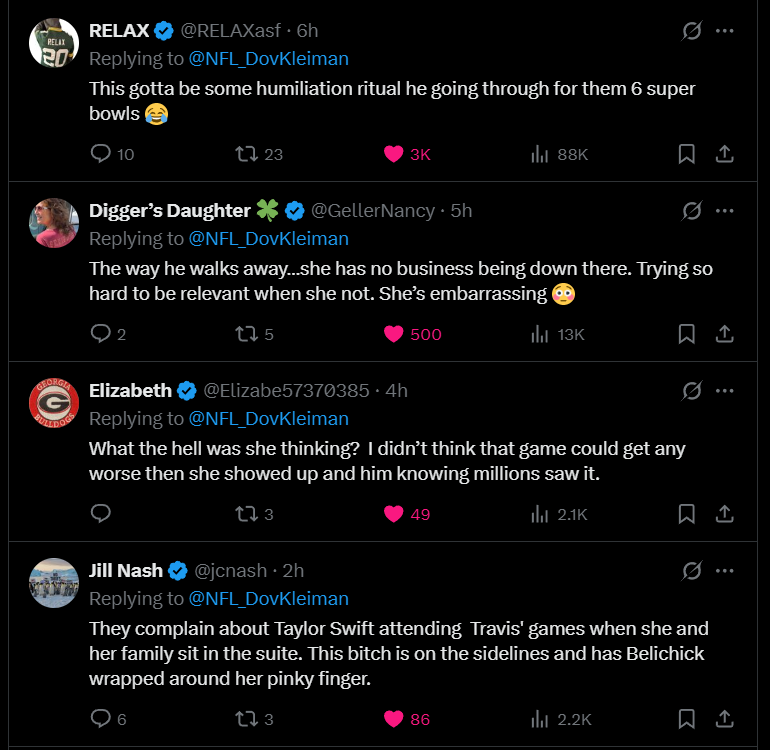Reply to RELAX's tweet
The height and width of the screenshot is (750, 770).
(x=101, y=154)
